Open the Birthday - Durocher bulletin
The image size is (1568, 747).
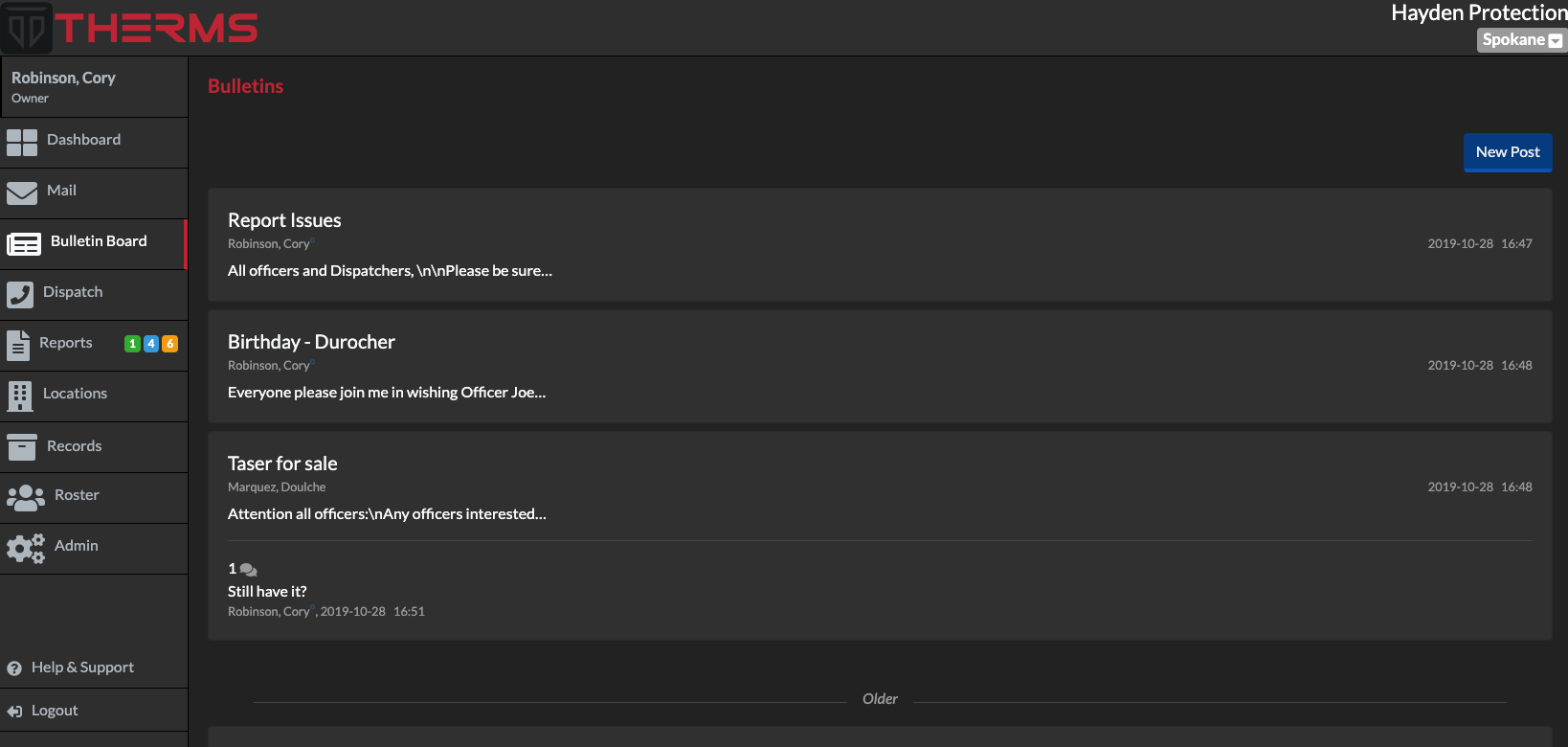tap(311, 342)
